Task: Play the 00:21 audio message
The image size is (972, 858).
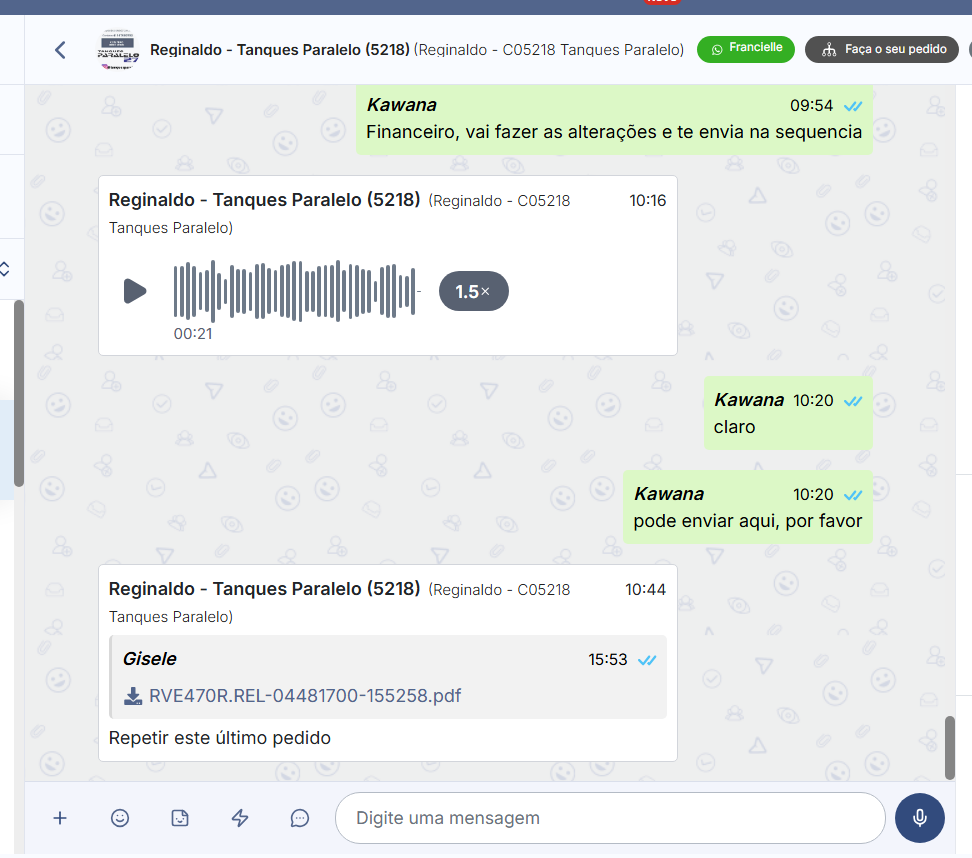Action: [135, 291]
